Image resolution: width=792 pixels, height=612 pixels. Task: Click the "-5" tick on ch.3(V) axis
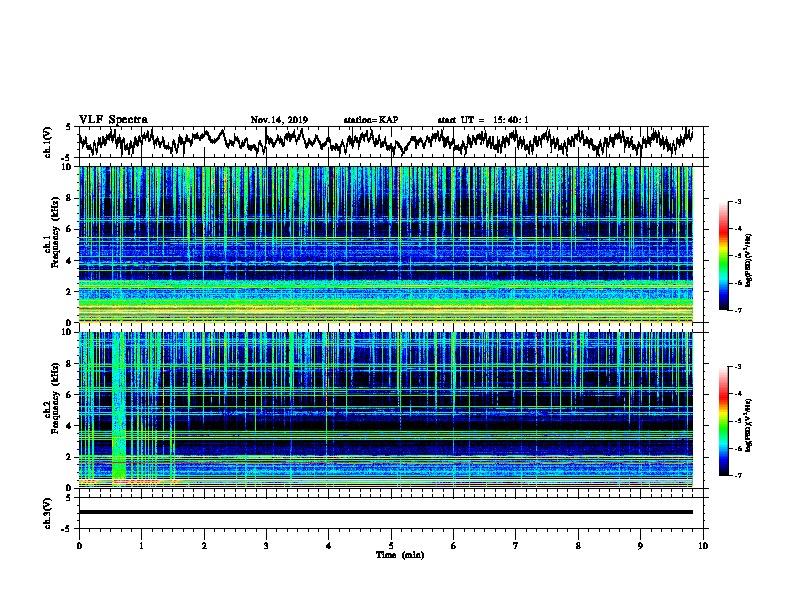tap(68, 529)
